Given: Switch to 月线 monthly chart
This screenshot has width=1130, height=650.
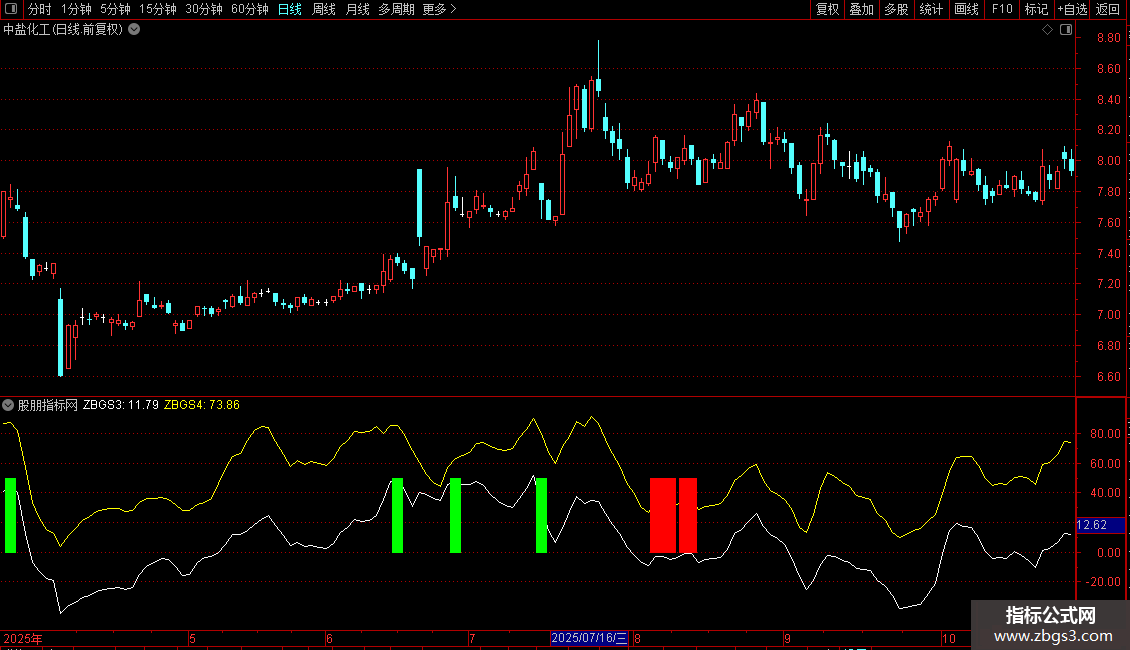Looking at the screenshot, I should point(357,9).
